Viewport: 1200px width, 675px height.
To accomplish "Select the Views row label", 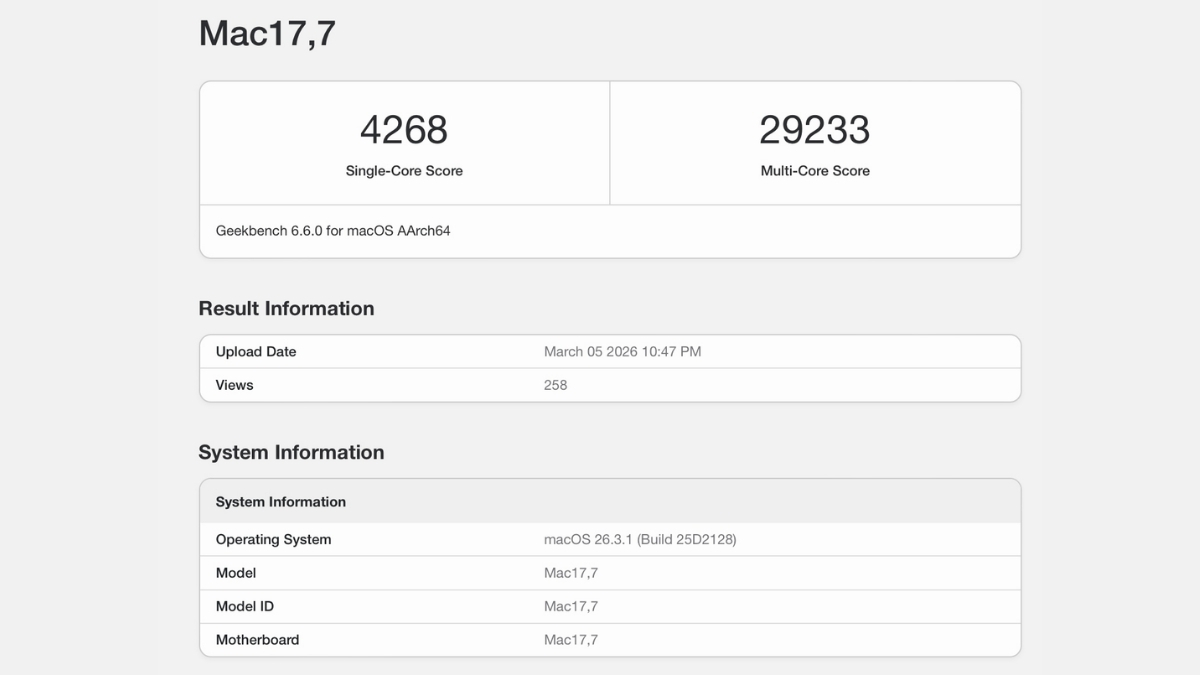I will pyautogui.click(x=235, y=385).
